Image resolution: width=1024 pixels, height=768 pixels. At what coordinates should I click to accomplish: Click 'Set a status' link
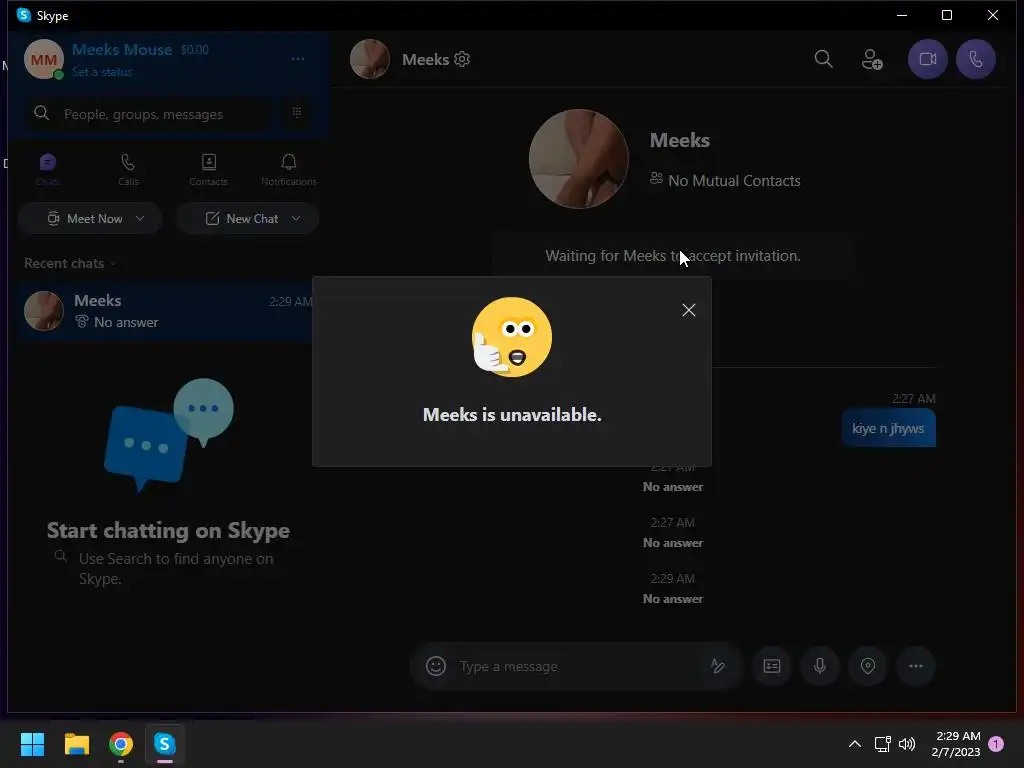coord(102,72)
